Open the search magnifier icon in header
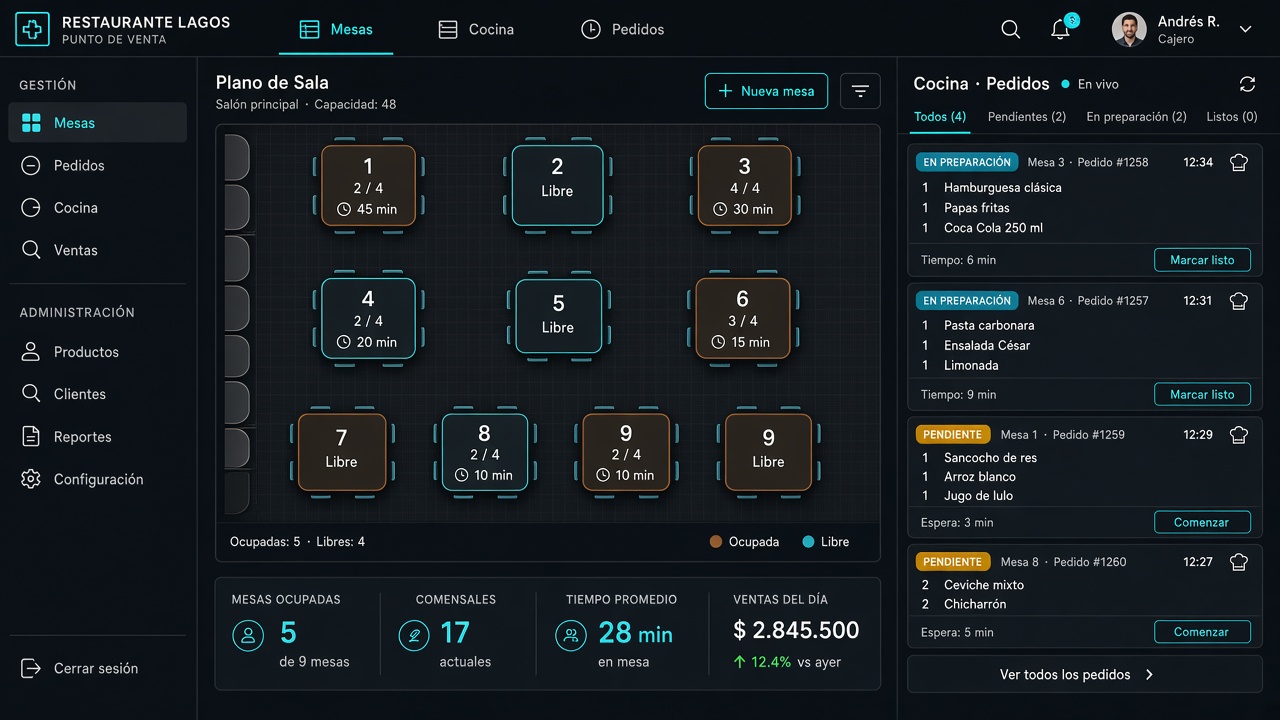This screenshot has height=720, width=1280. tap(1011, 30)
